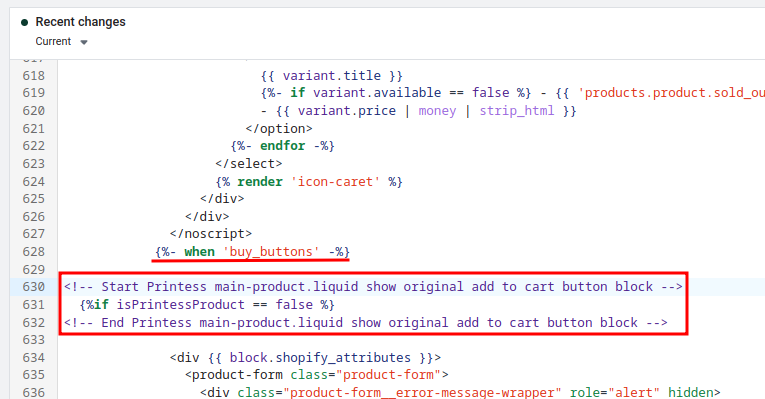Click the 'products.product.sold_ou' string
765x399 pixels.
(671, 93)
